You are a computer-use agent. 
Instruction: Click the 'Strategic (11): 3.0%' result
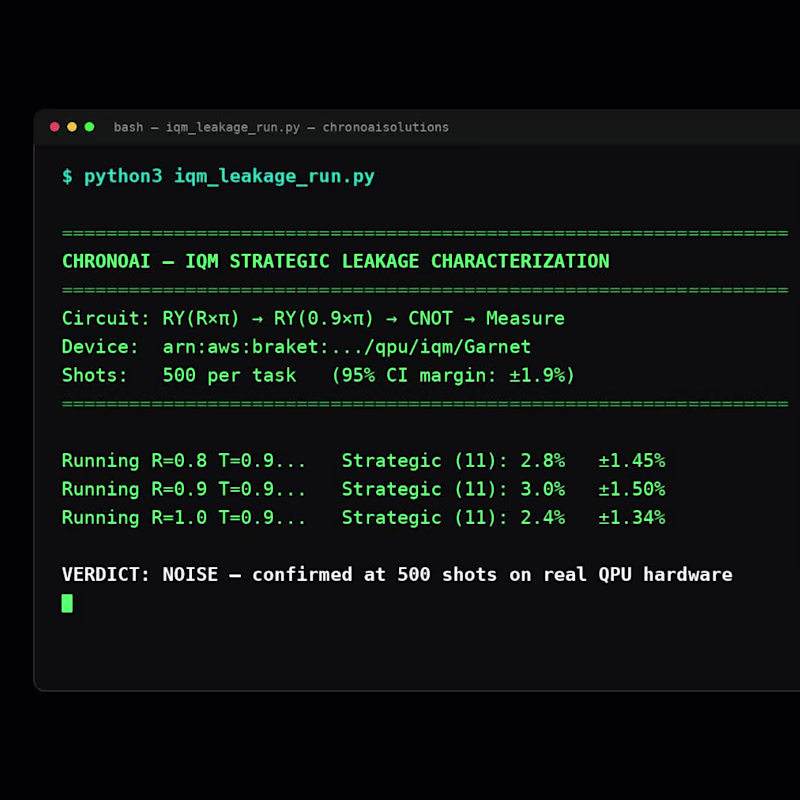point(453,489)
